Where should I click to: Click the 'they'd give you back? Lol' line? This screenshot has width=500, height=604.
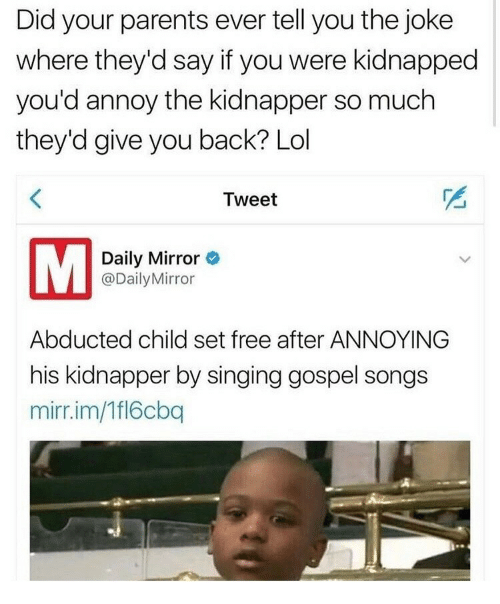point(163,140)
